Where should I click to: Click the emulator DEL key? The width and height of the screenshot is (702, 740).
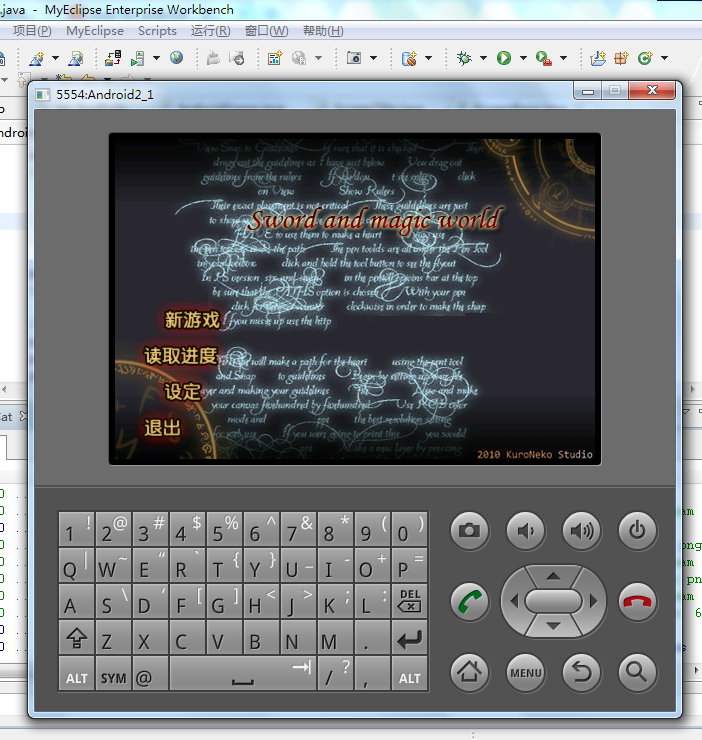[409, 601]
